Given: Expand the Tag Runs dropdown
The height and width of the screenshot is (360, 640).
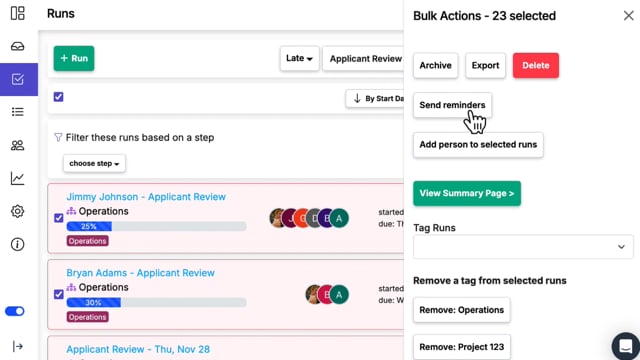Looking at the screenshot, I should (523, 247).
